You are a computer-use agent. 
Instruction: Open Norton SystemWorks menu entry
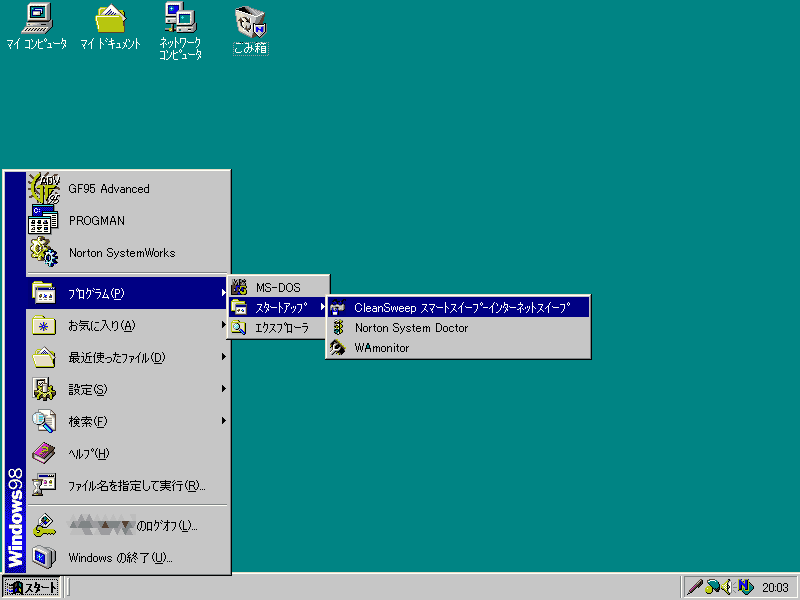tap(127, 253)
